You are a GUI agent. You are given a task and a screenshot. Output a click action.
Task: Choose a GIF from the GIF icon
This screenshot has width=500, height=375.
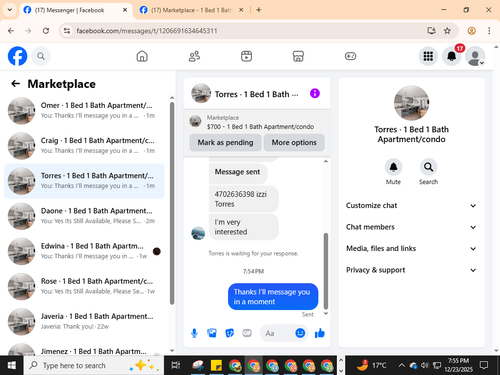click(x=247, y=333)
